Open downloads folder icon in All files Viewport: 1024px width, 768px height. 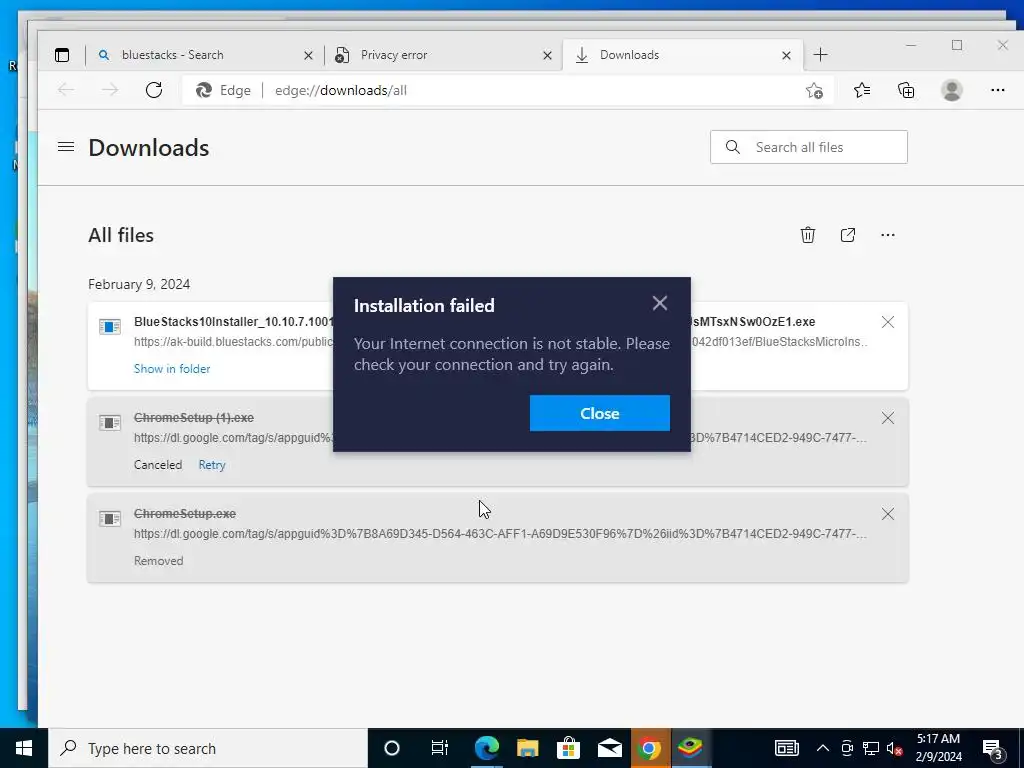848,235
